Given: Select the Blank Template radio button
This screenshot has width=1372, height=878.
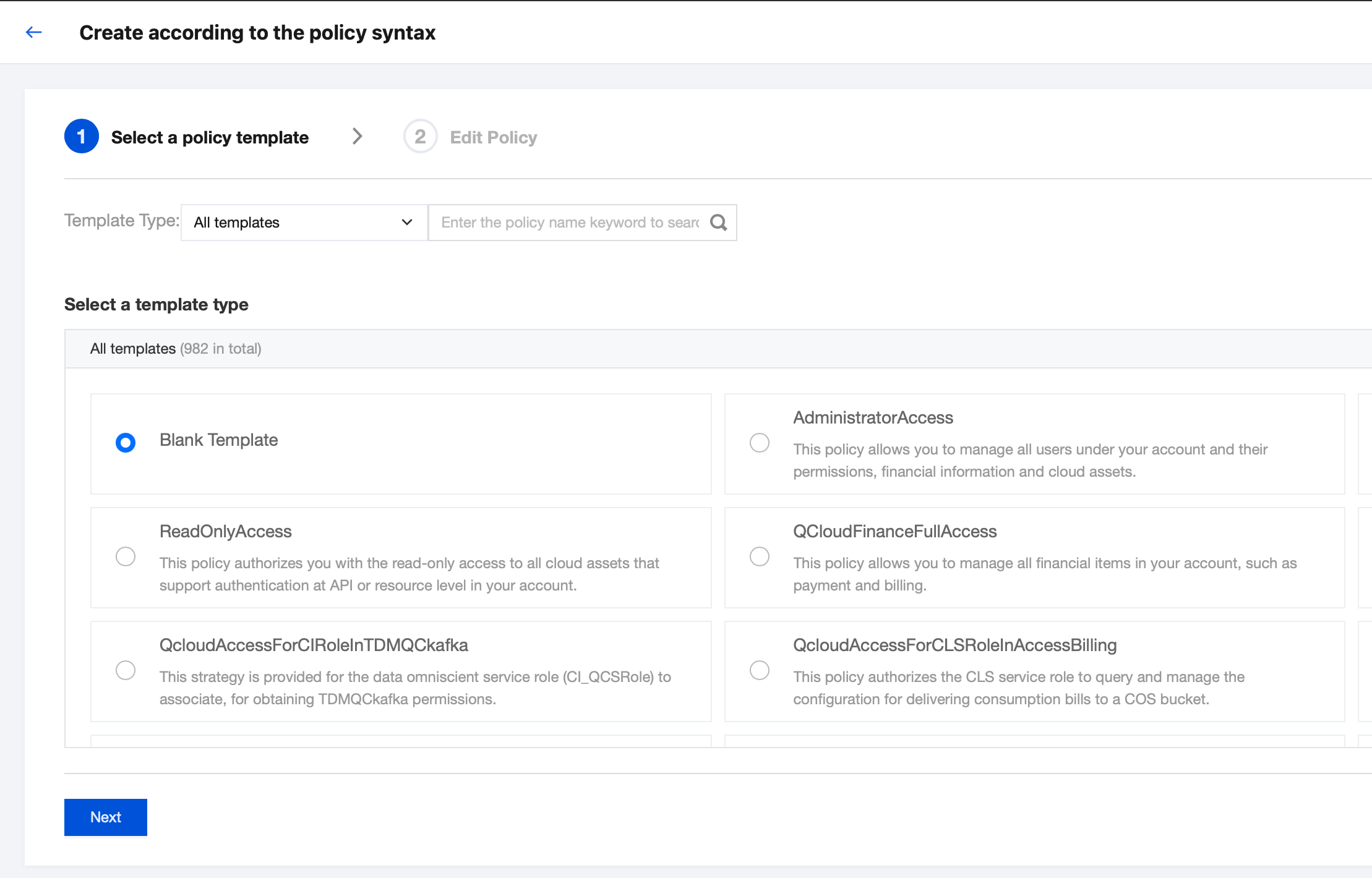Looking at the screenshot, I should pyautogui.click(x=126, y=443).
